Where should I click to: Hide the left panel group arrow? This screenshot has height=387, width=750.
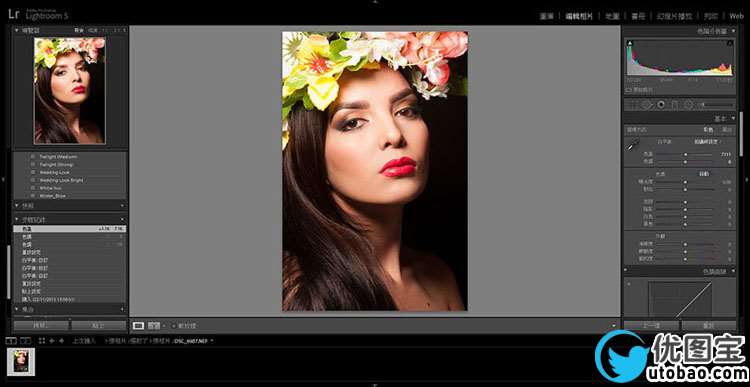(x=3, y=179)
